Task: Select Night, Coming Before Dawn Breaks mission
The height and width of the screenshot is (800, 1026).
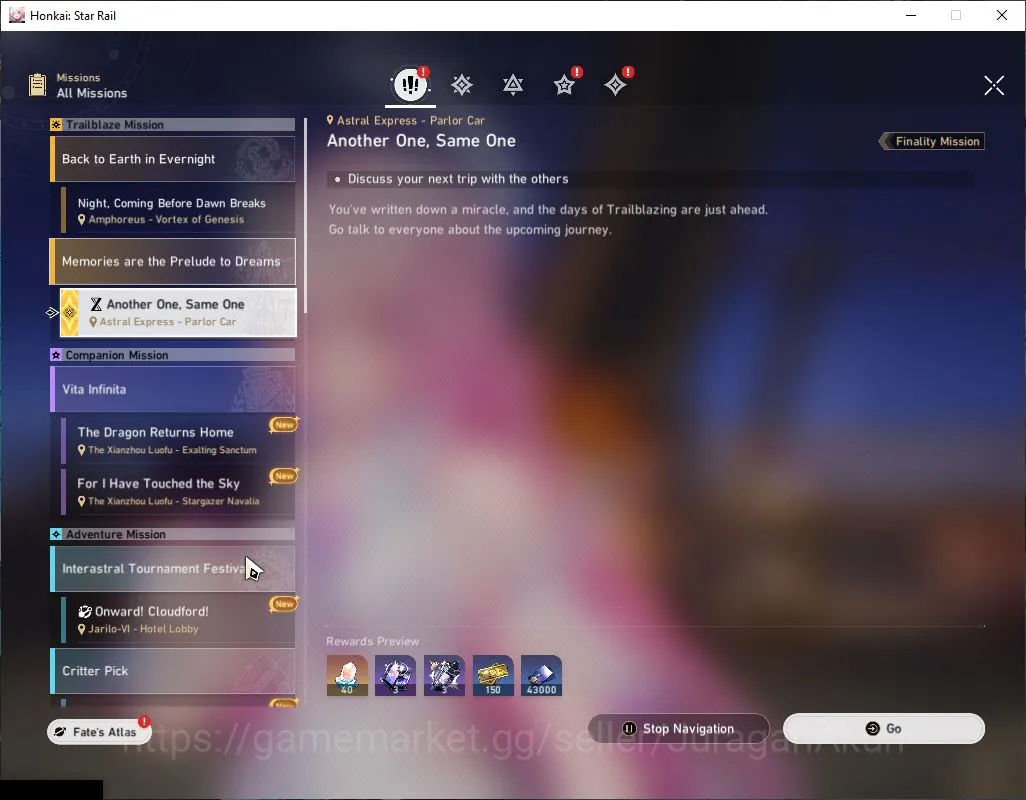Action: 178,211
